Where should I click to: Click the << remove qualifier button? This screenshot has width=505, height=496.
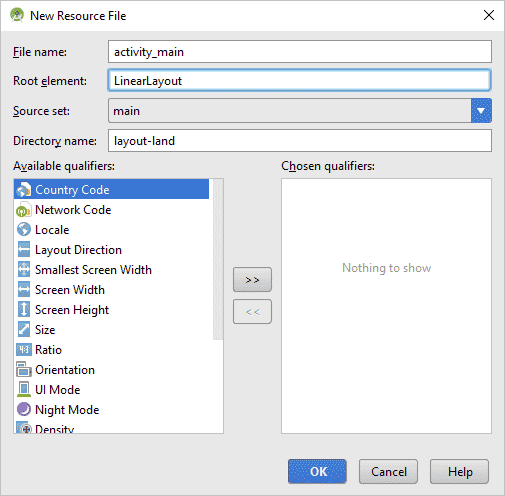[x=252, y=312]
